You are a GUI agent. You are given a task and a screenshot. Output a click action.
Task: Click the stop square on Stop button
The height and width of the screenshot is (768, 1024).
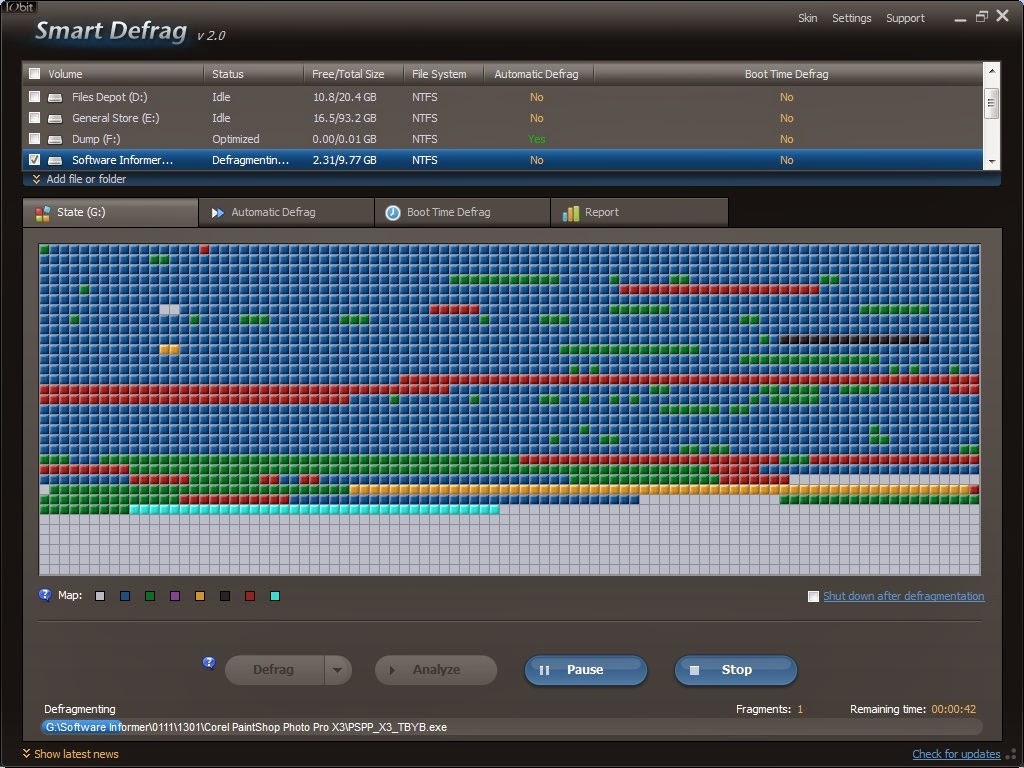click(694, 670)
